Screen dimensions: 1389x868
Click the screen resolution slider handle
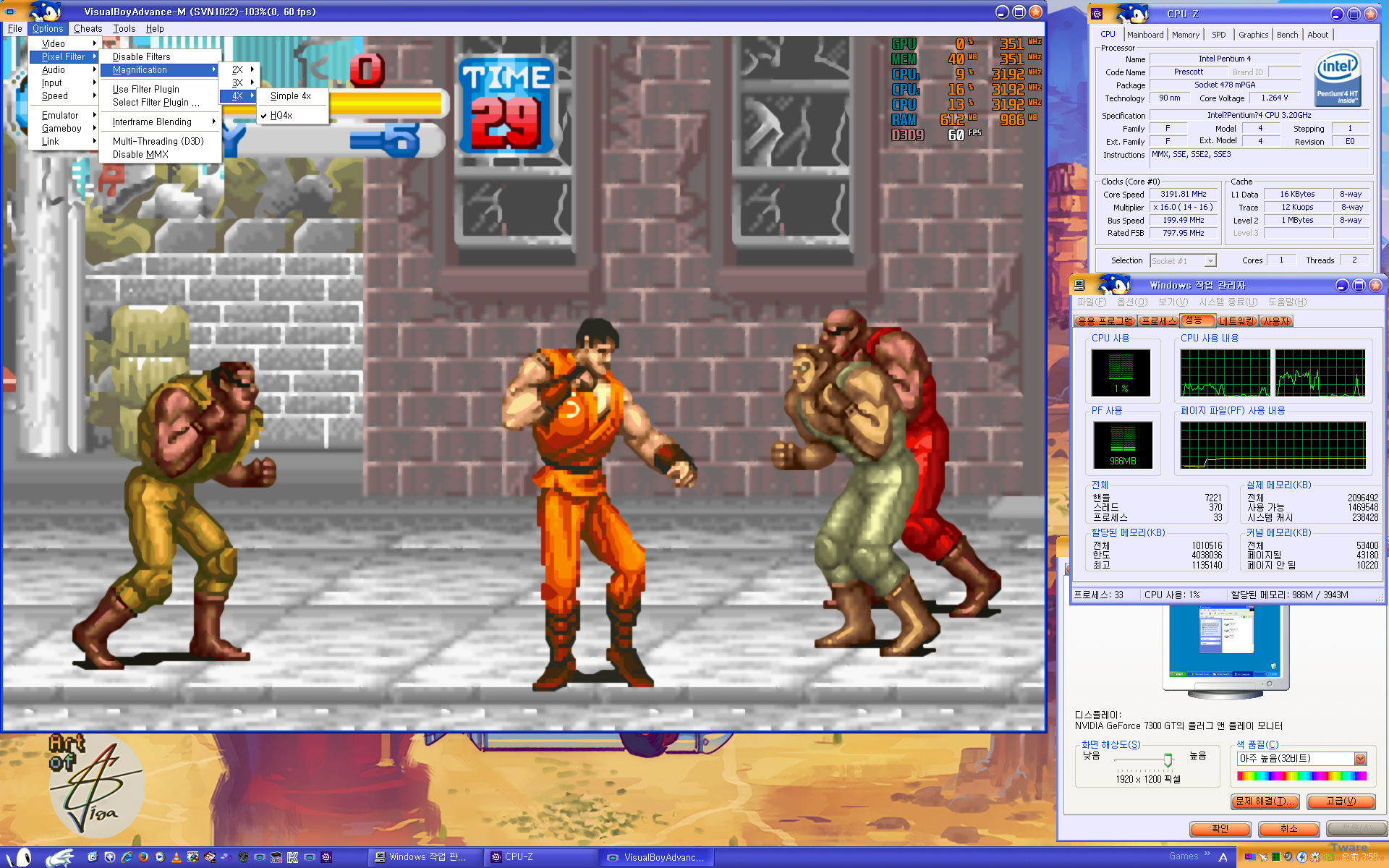(x=1168, y=760)
